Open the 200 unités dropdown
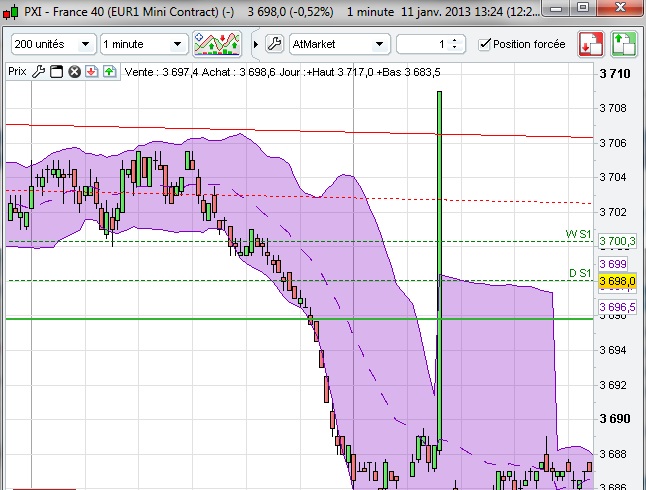 pos(54,44)
